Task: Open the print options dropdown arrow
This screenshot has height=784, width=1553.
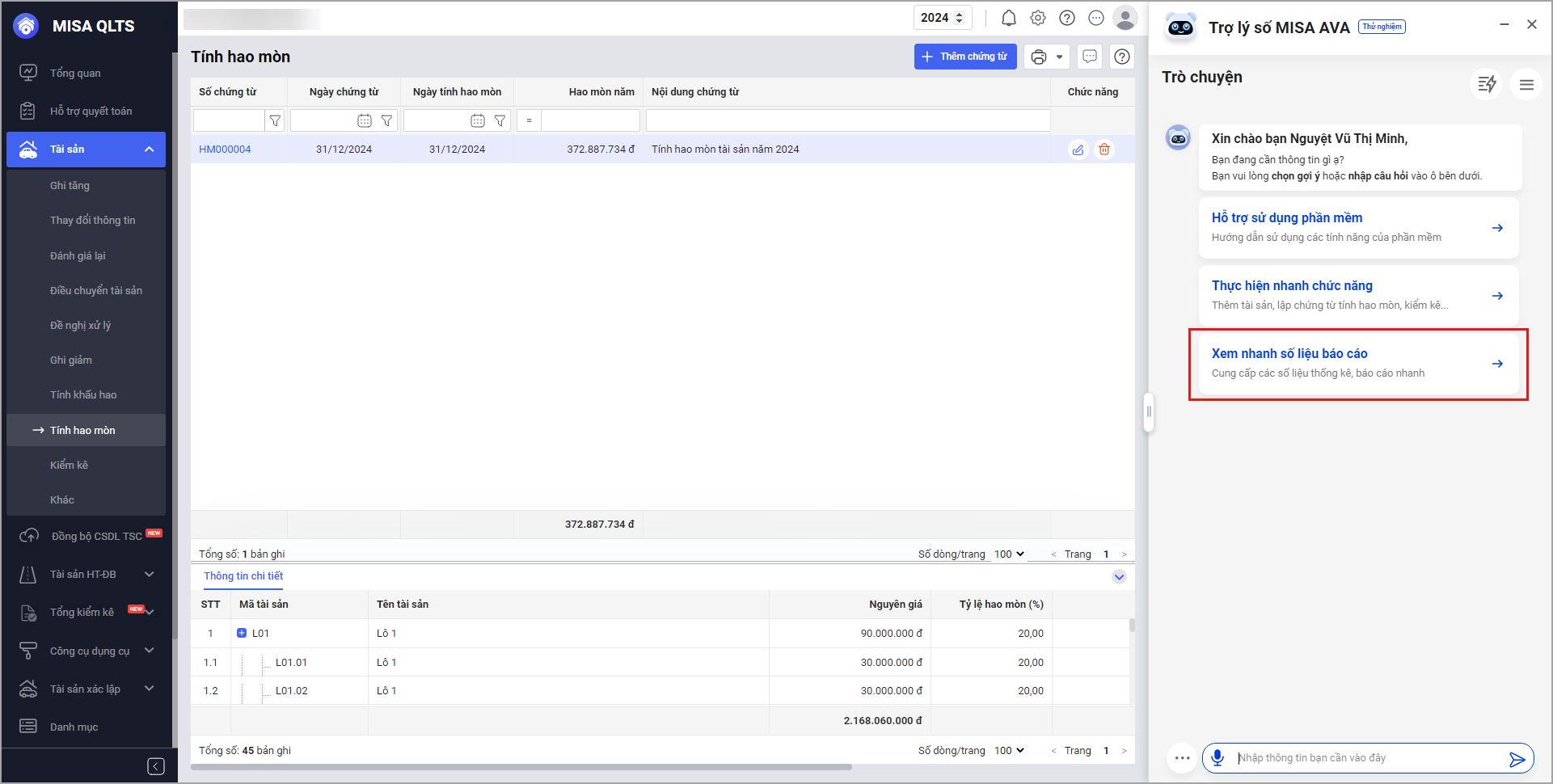Action: pos(1060,57)
